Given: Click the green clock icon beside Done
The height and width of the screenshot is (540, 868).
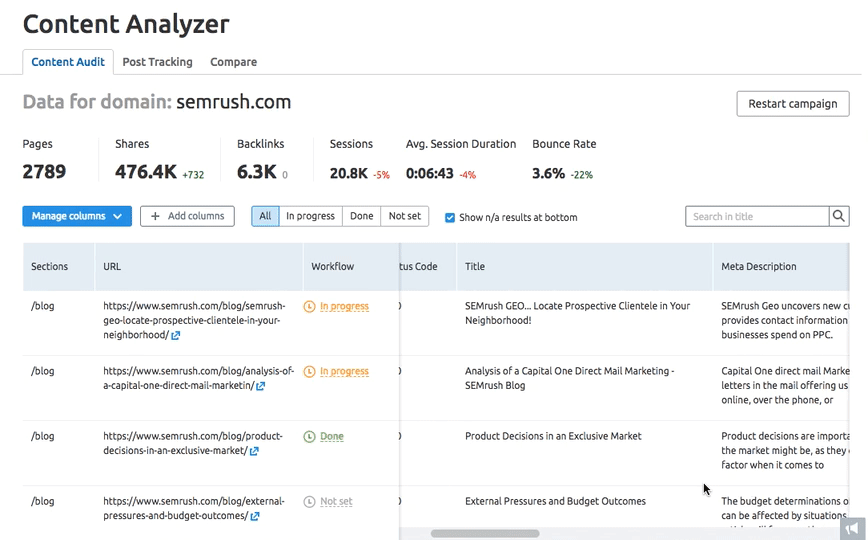Looking at the screenshot, I should pyautogui.click(x=310, y=437).
